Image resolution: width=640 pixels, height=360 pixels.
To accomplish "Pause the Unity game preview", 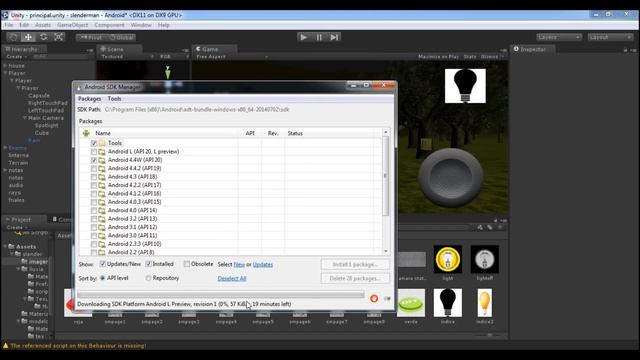I will pos(319,37).
